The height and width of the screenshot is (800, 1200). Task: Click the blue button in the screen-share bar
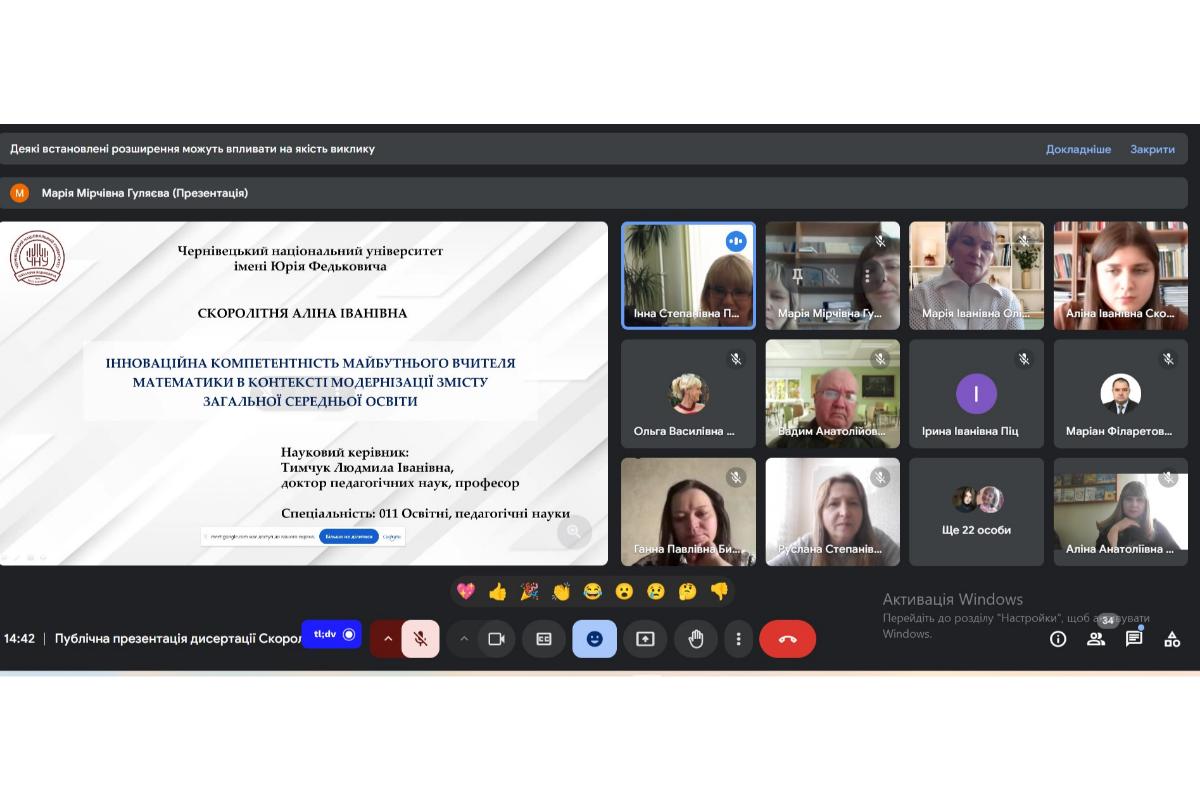349,536
